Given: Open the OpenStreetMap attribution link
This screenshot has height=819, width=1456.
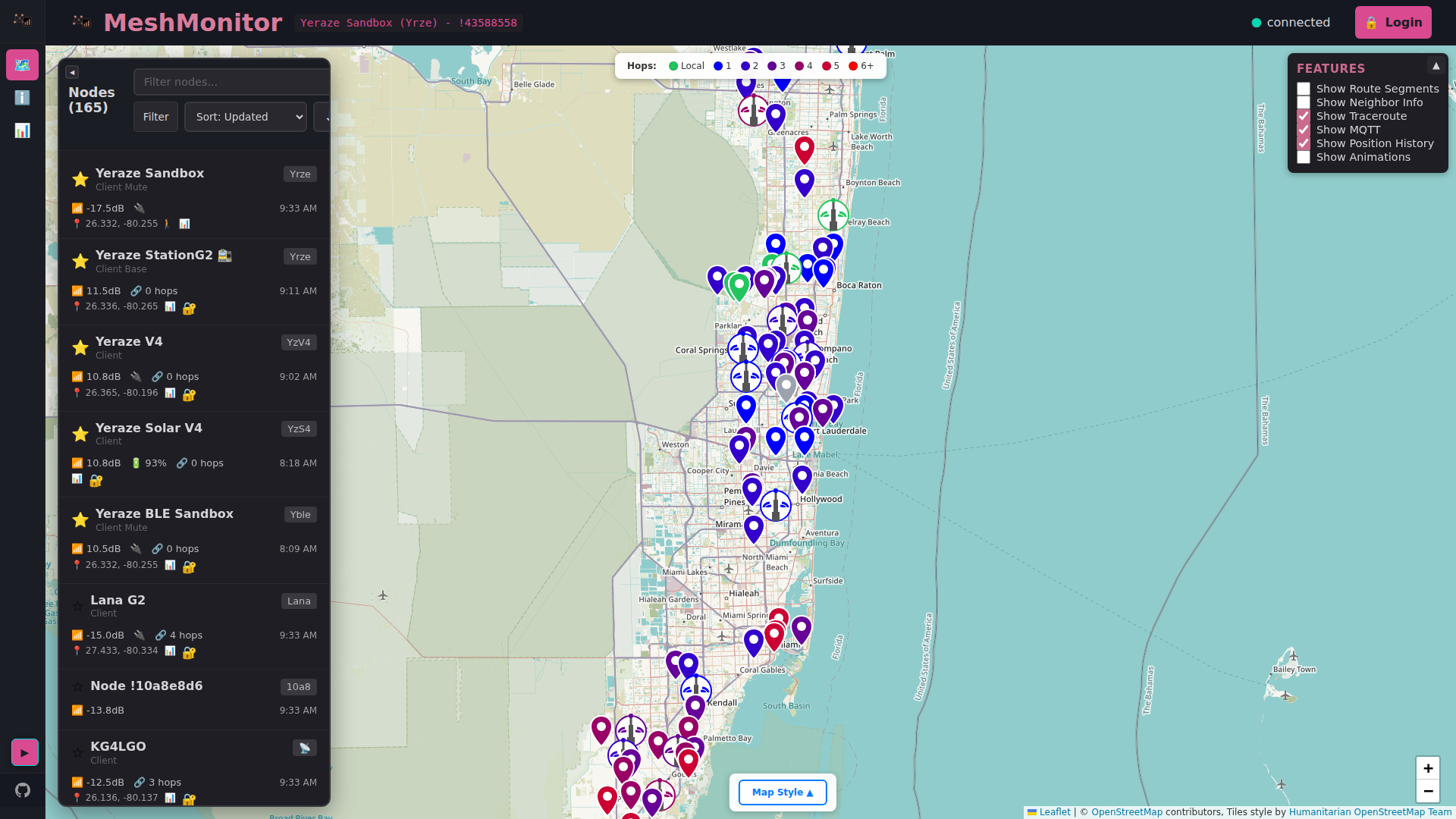Looking at the screenshot, I should [1126, 812].
